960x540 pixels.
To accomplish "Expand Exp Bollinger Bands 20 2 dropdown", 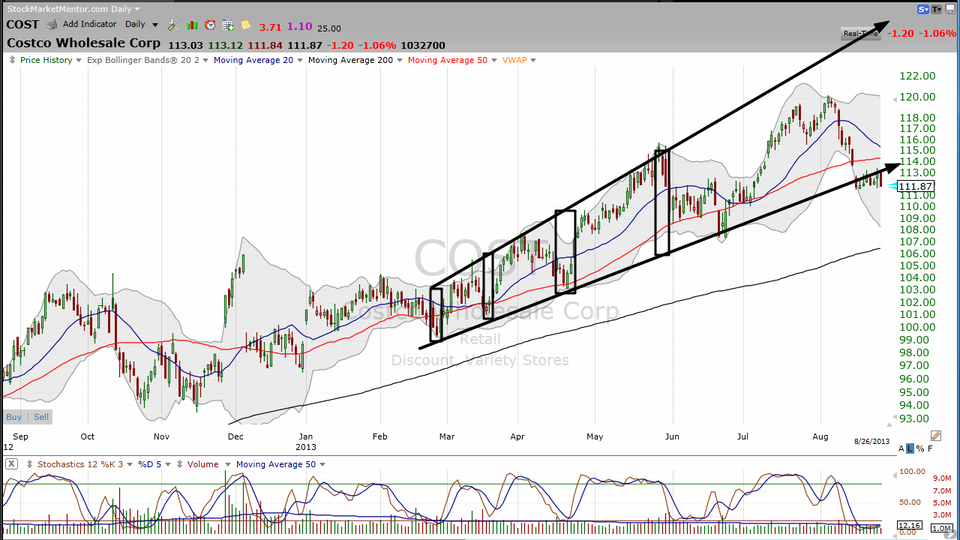I will click(205, 60).
